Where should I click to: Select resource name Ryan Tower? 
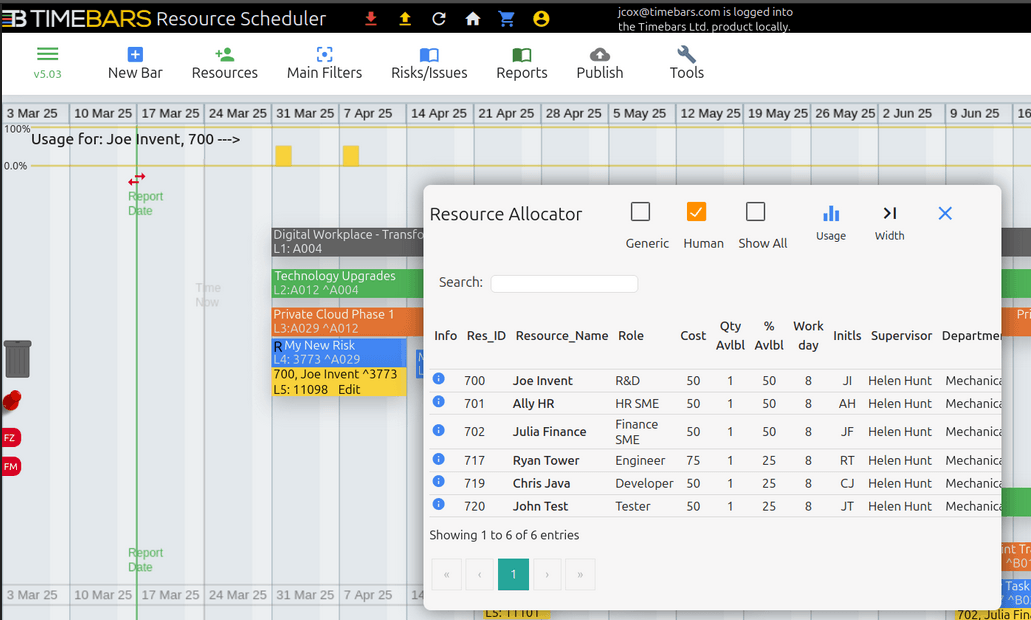(x=546, y=461)
